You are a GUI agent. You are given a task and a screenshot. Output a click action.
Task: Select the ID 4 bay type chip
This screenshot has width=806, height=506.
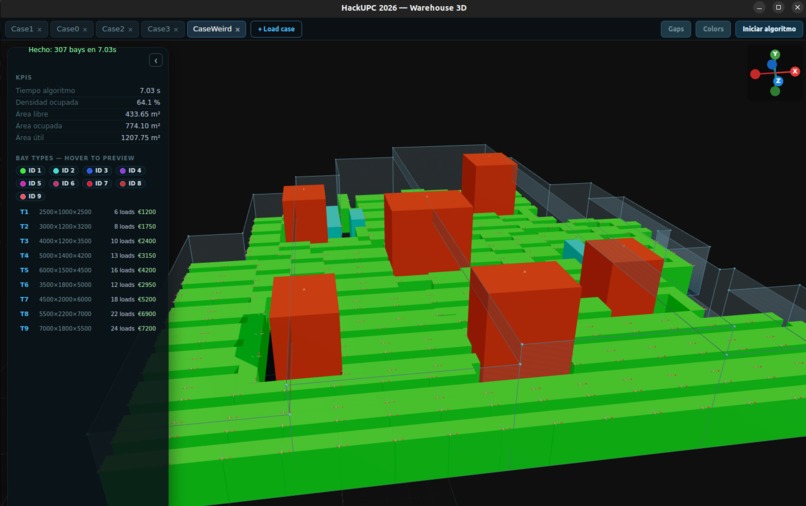130,171
